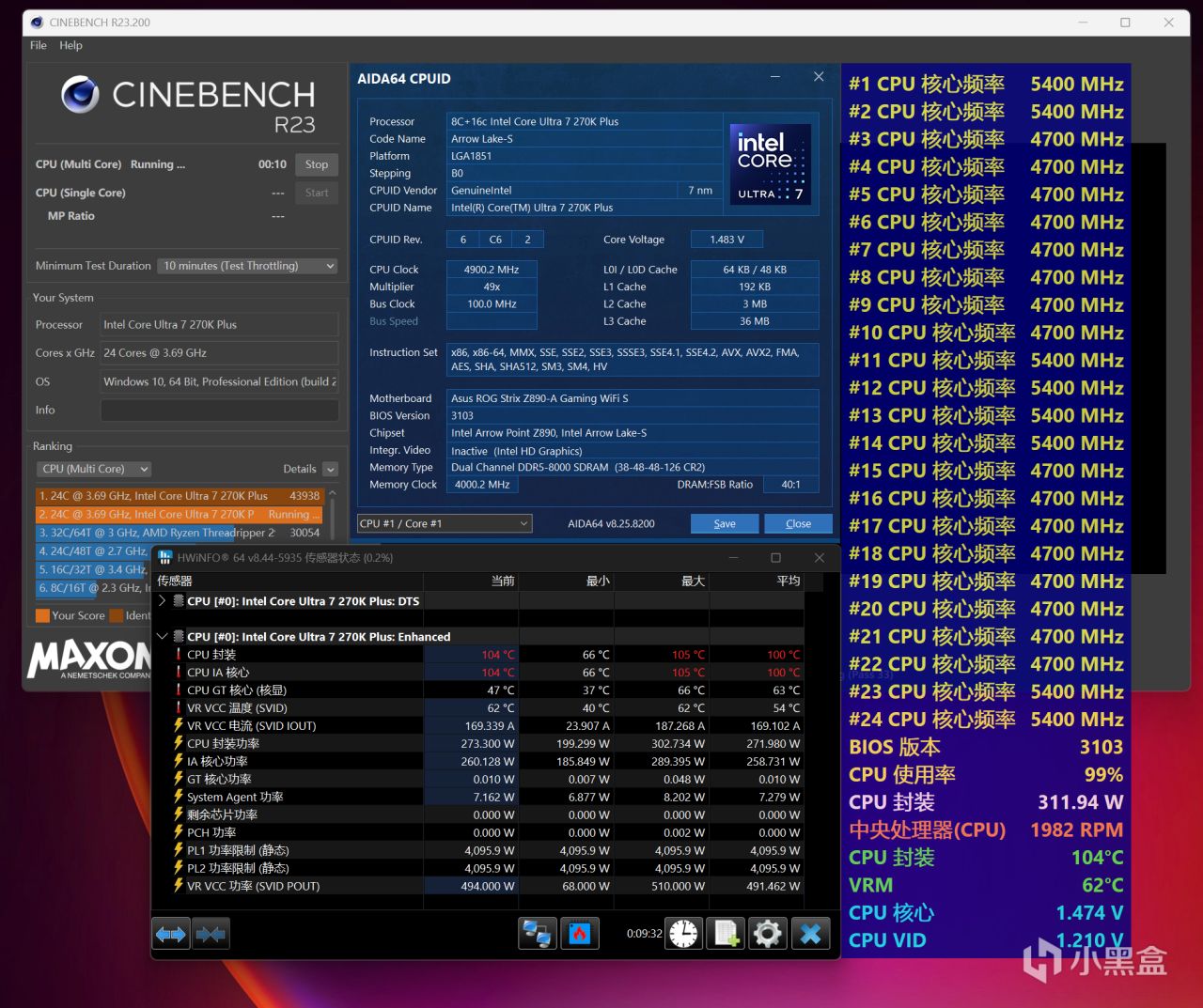Select ranking row 2 marked Running

click(x=180, y=515)
